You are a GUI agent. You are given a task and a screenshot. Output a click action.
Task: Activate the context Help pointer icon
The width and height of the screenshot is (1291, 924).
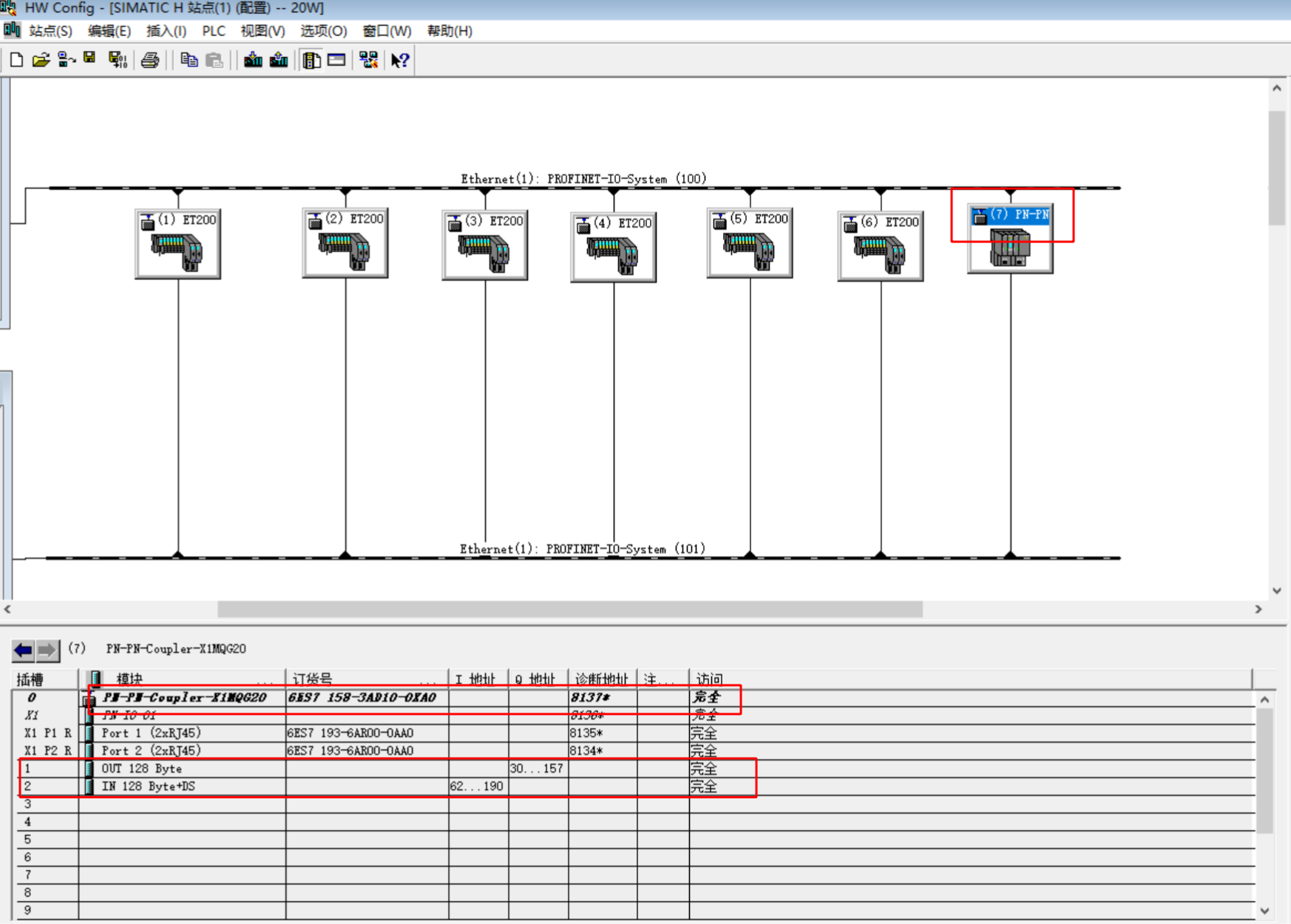400,60
